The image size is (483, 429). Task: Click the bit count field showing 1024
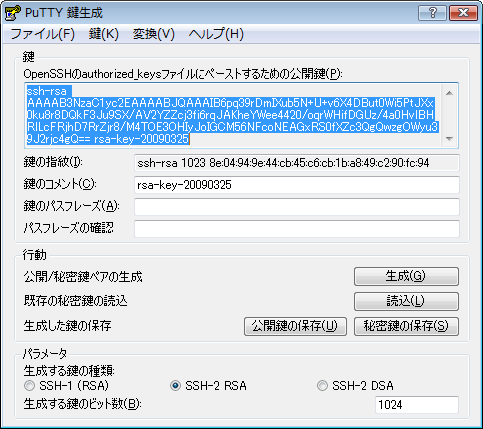(x=417, y=405)
